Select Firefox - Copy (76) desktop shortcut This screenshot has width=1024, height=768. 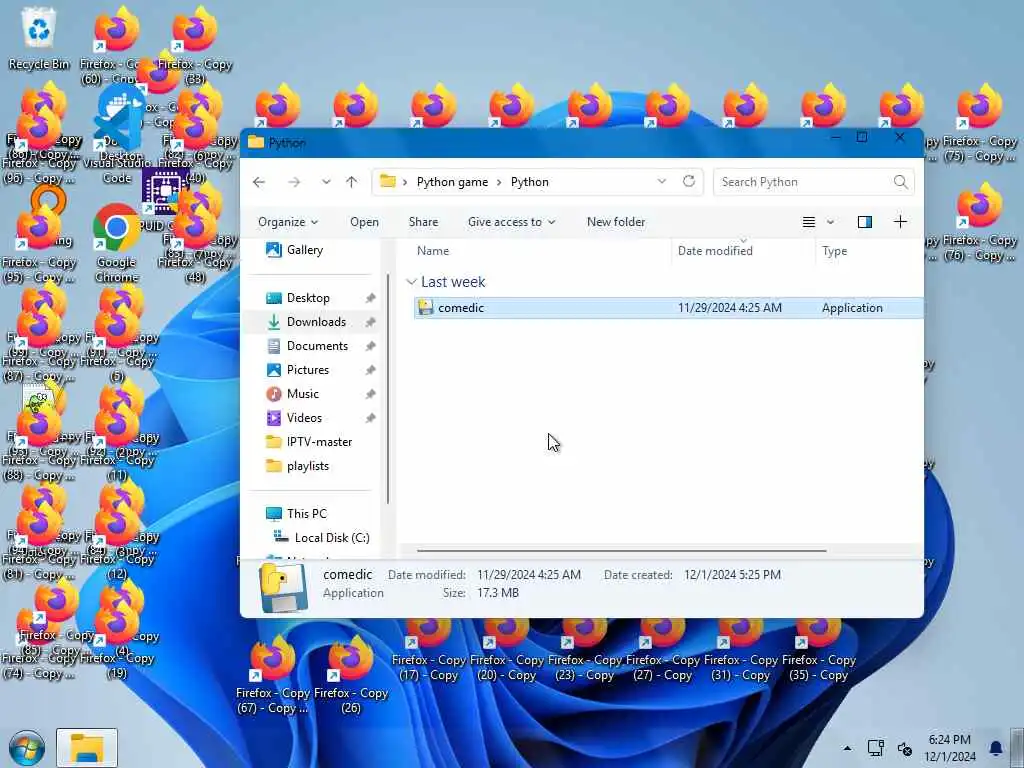[980, 223]
